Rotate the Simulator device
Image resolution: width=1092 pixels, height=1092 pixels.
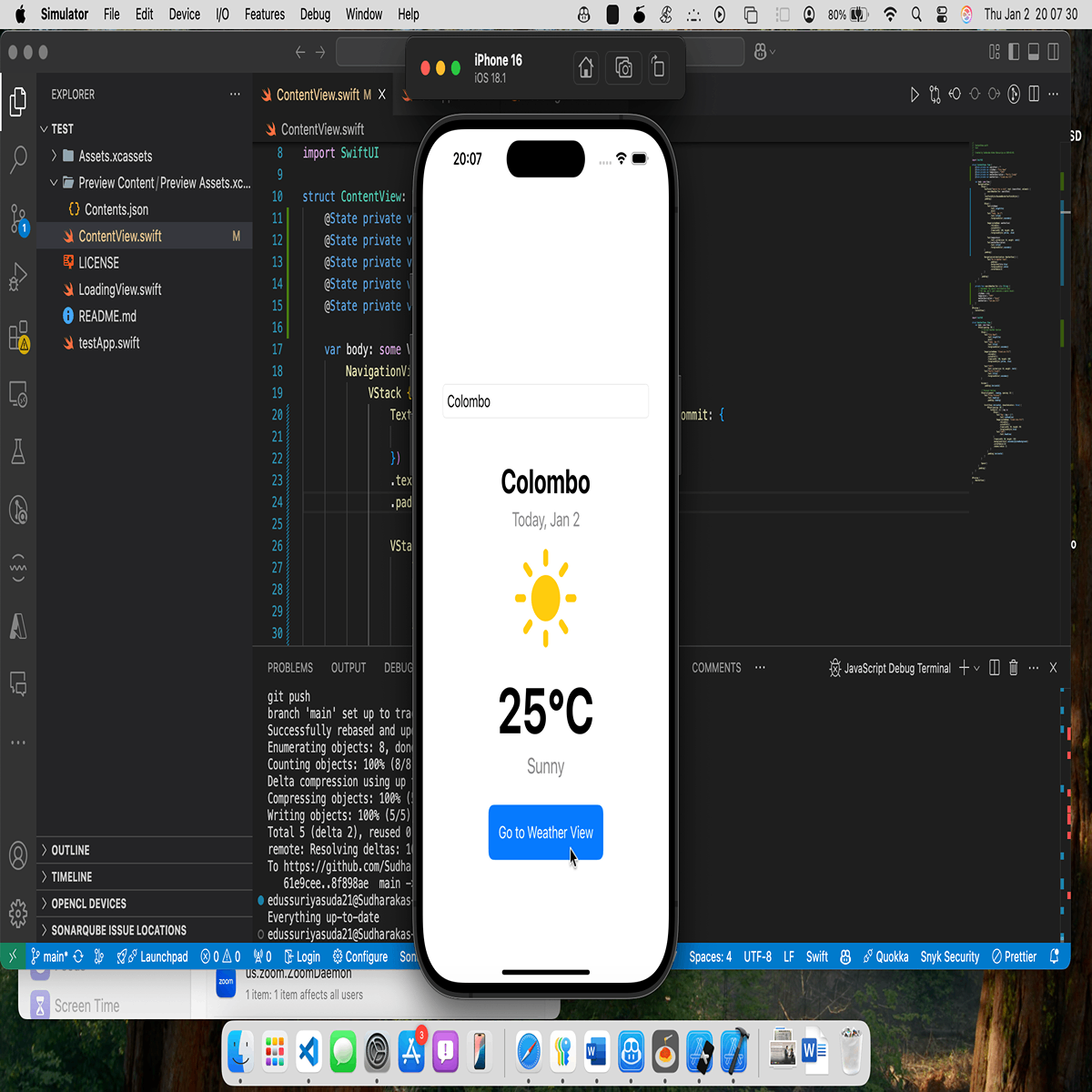click(x=659, y=67)
